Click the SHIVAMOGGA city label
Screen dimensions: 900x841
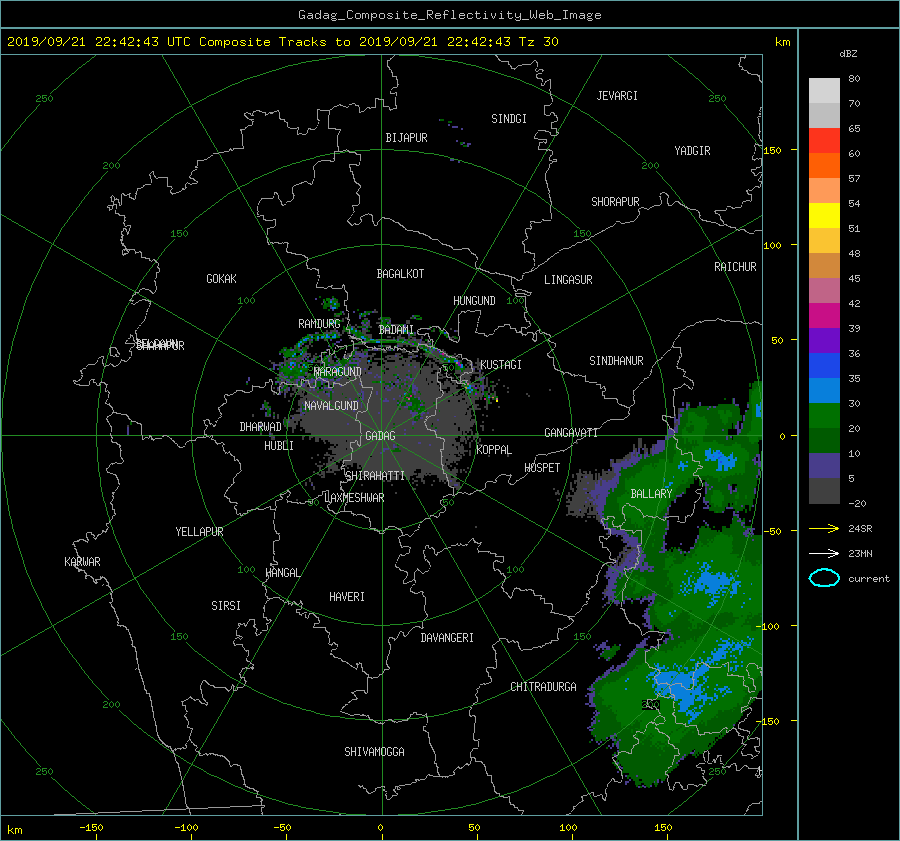tap(374, 752)
